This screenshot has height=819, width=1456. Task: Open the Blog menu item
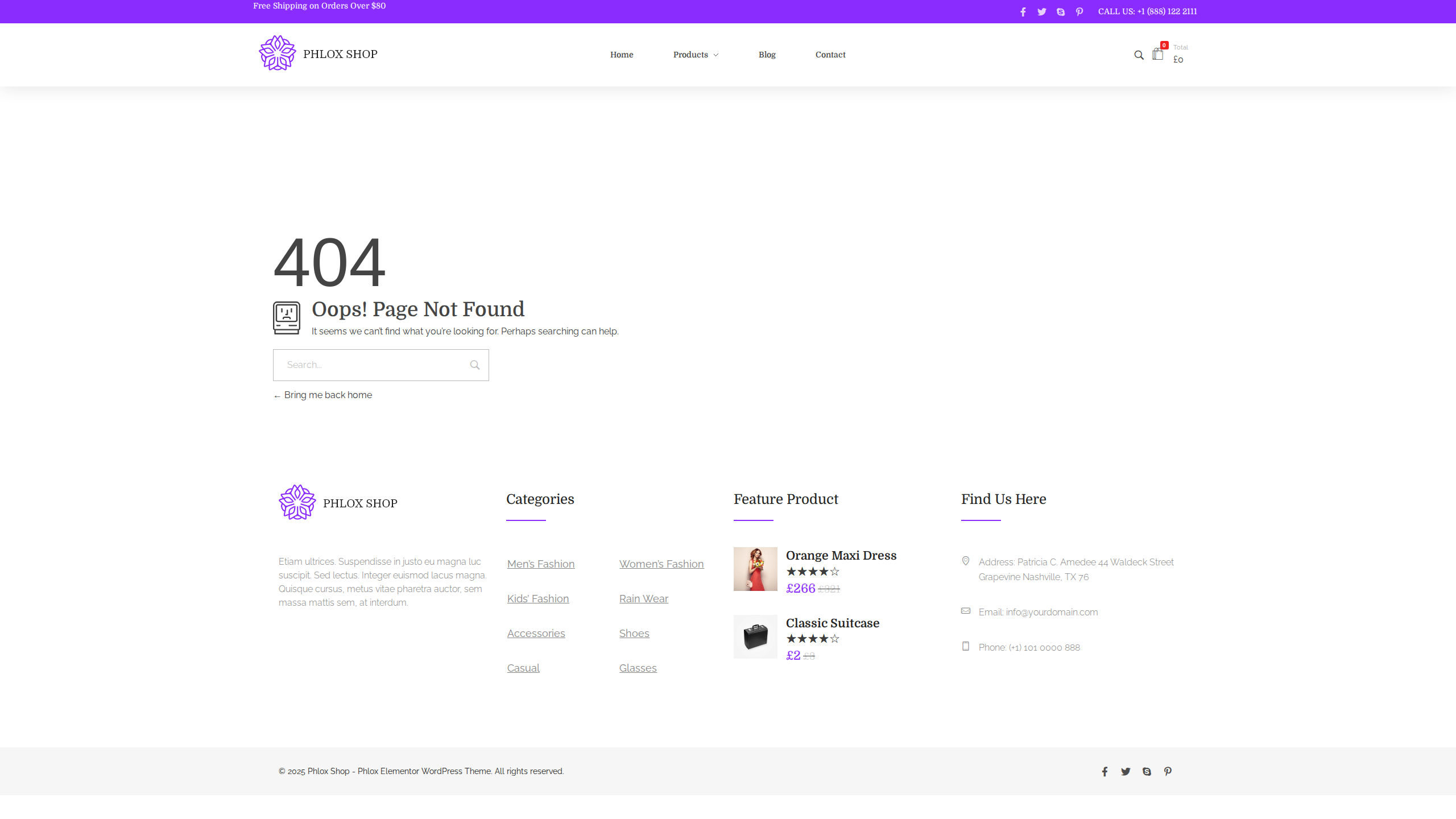[767, 55]
